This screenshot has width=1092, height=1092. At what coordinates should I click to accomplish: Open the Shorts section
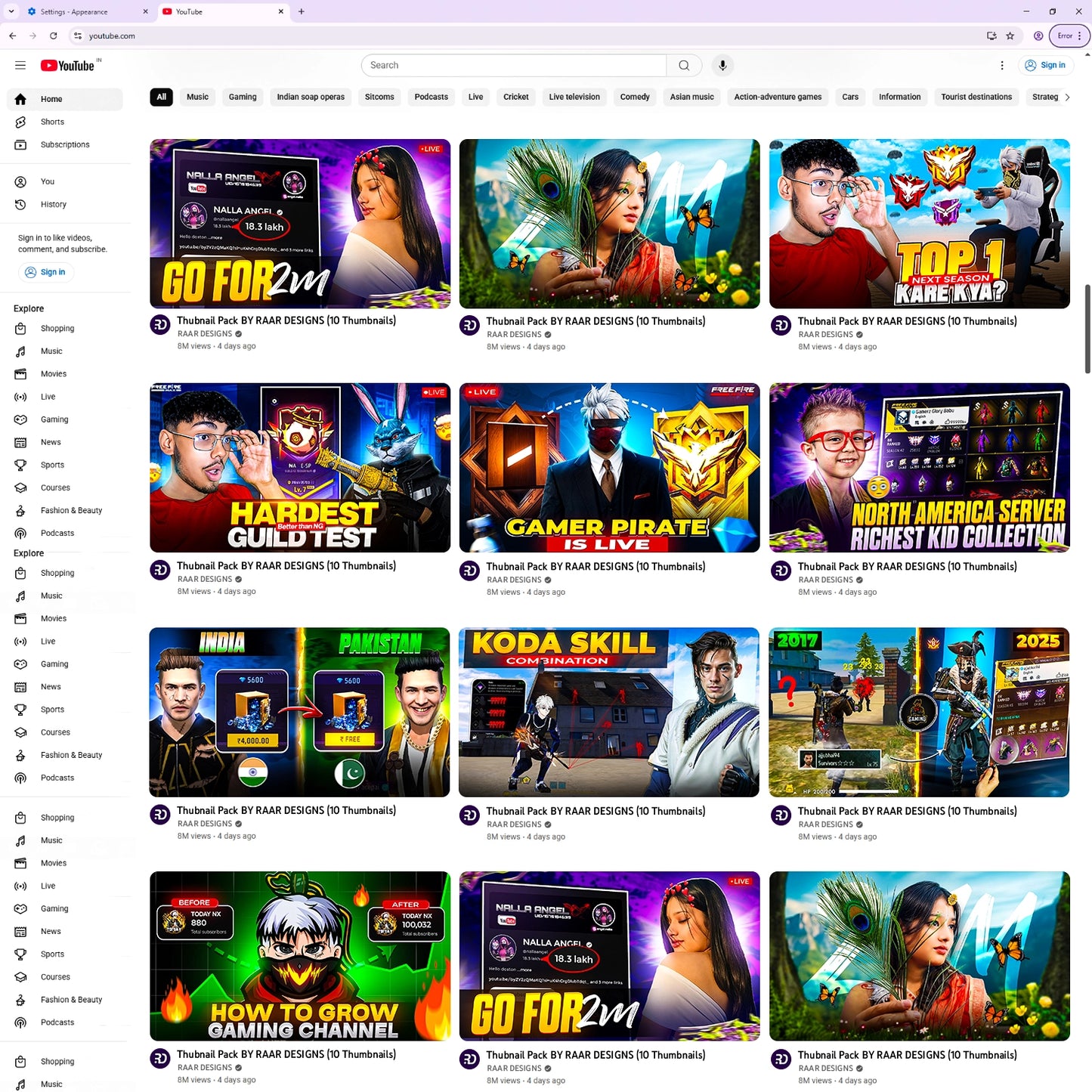(51, 122)
